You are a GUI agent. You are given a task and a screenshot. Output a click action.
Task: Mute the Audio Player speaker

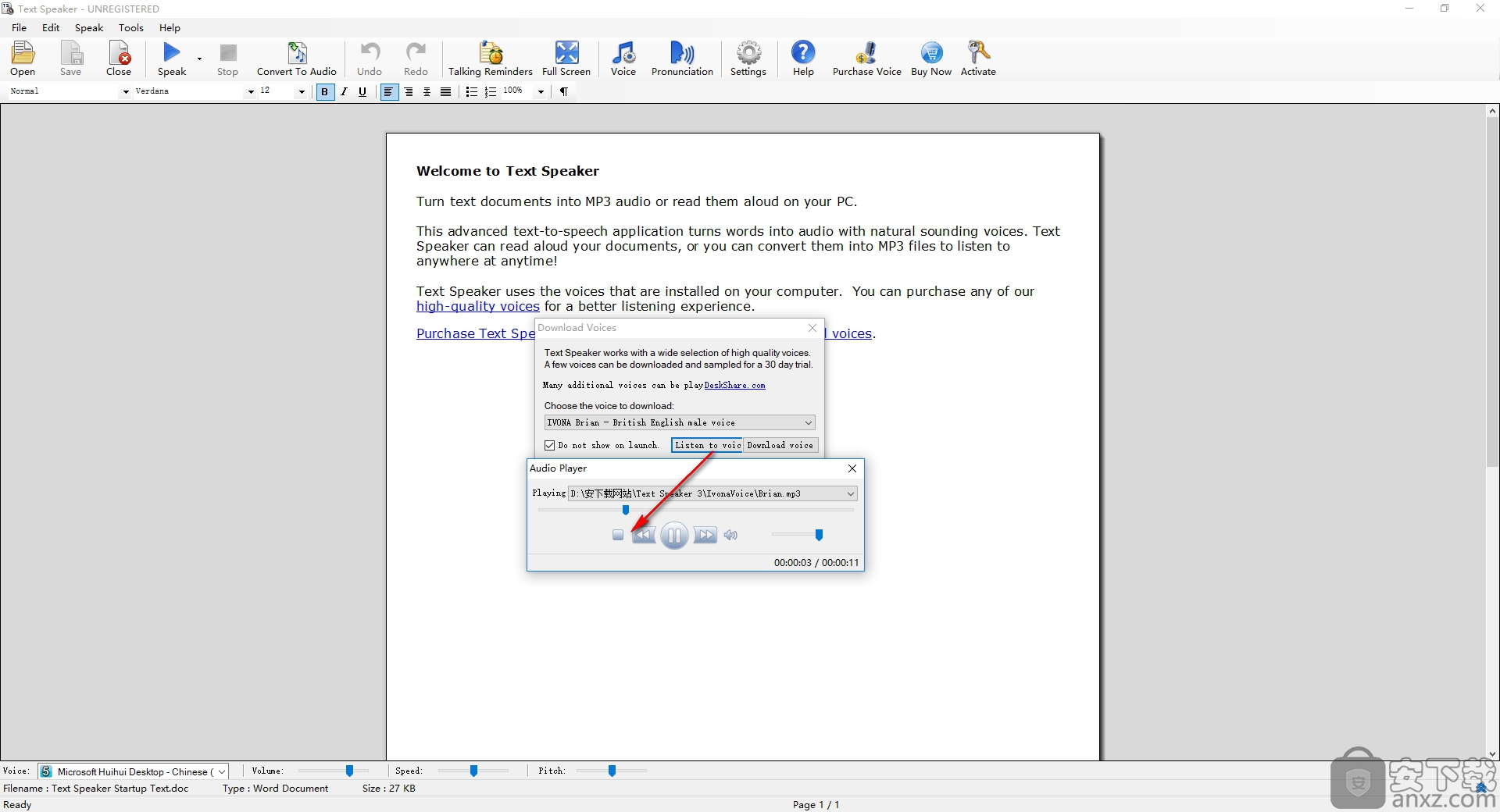pyautogui.click(x=730, y=536)
